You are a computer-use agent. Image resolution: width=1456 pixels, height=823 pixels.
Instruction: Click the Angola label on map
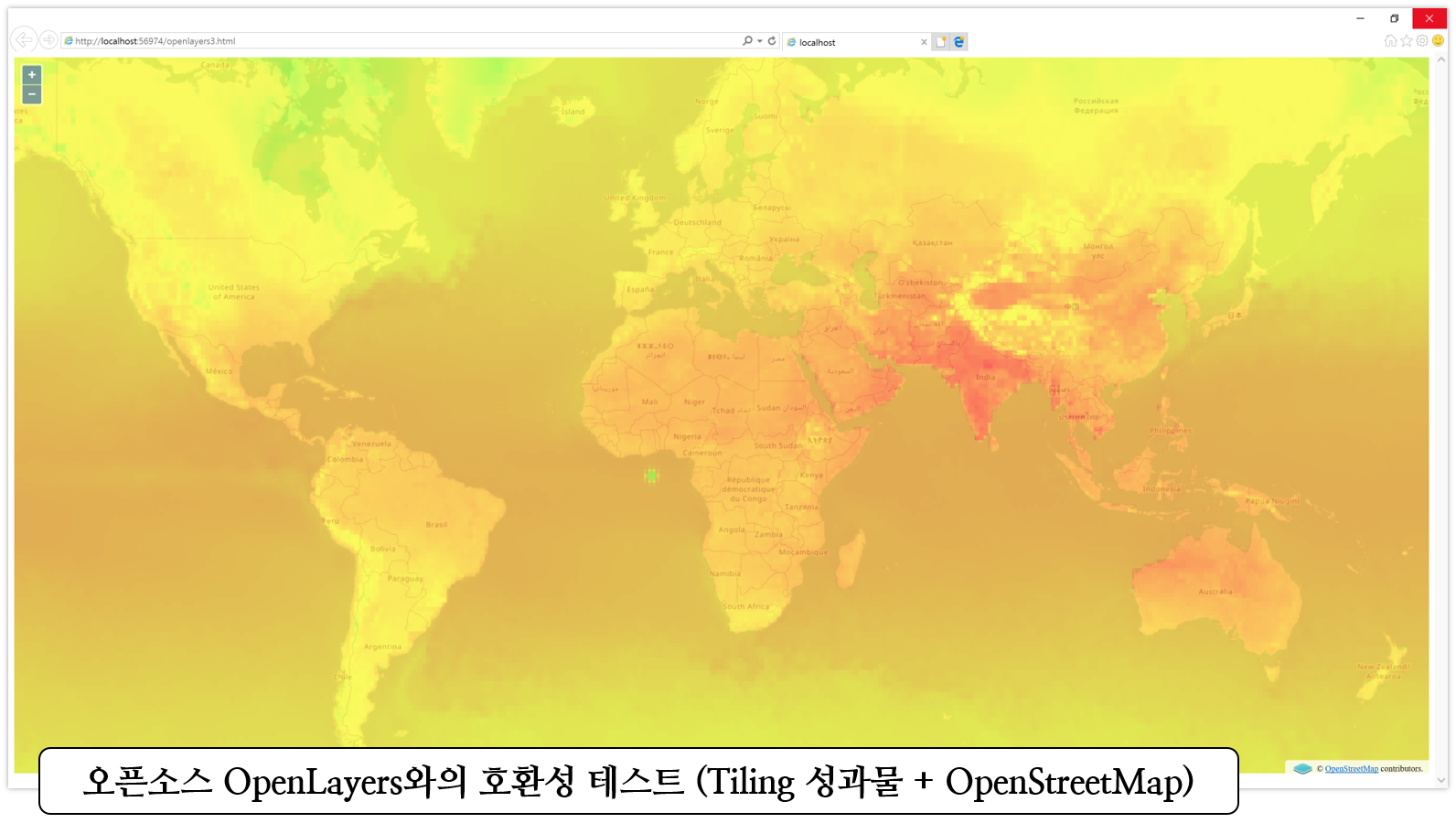click(x=732, y=529)
